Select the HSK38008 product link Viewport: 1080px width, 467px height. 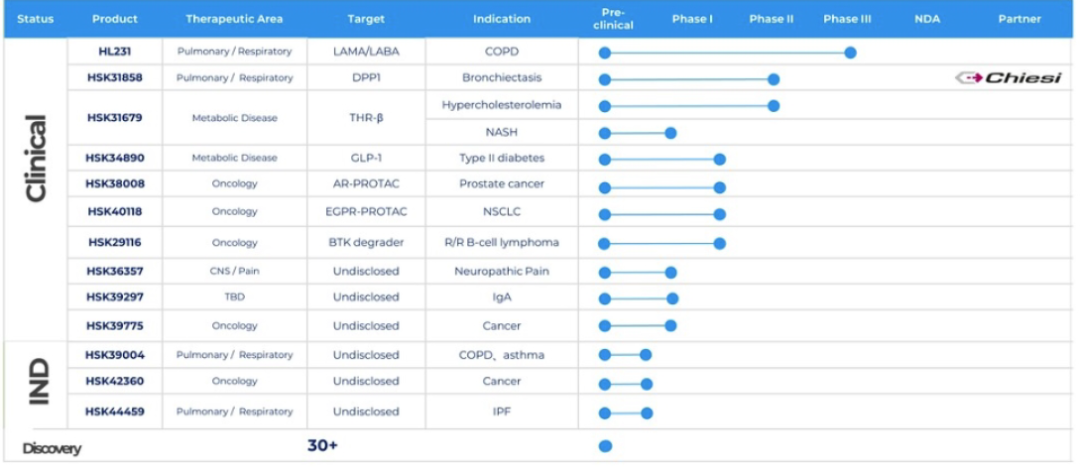point(115,184)
